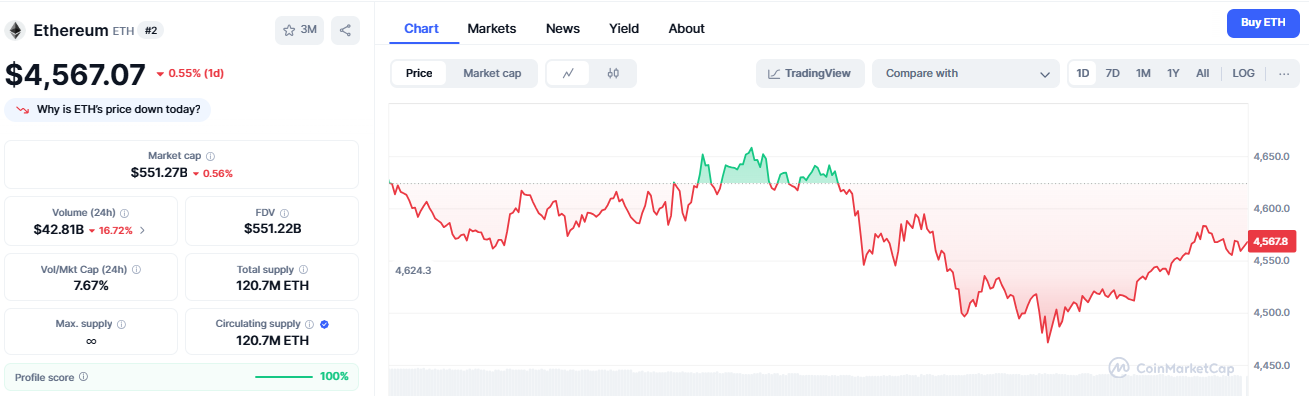Image resolution: width=1309 pixels, height=396 pixels.
Task: Open the Yield tab
Action: pyautogui.click(x=624, y=28)
